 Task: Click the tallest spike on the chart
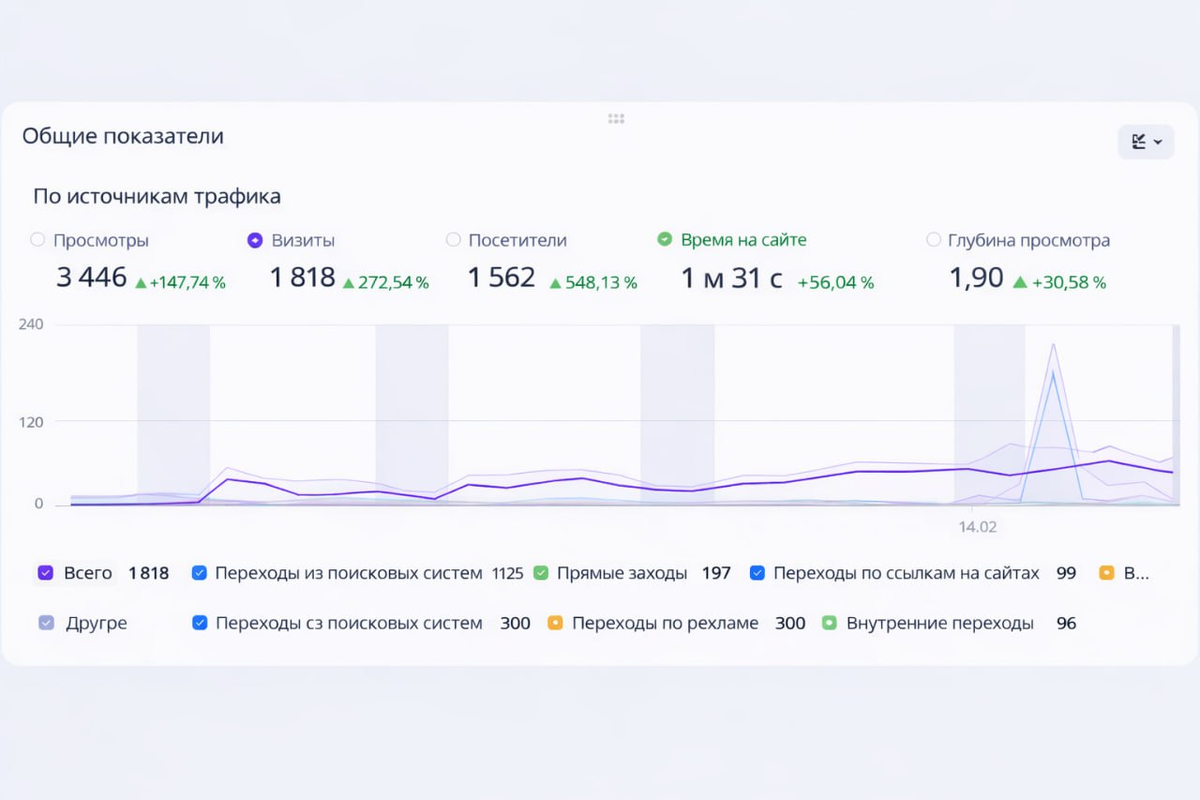point(1053,346)
